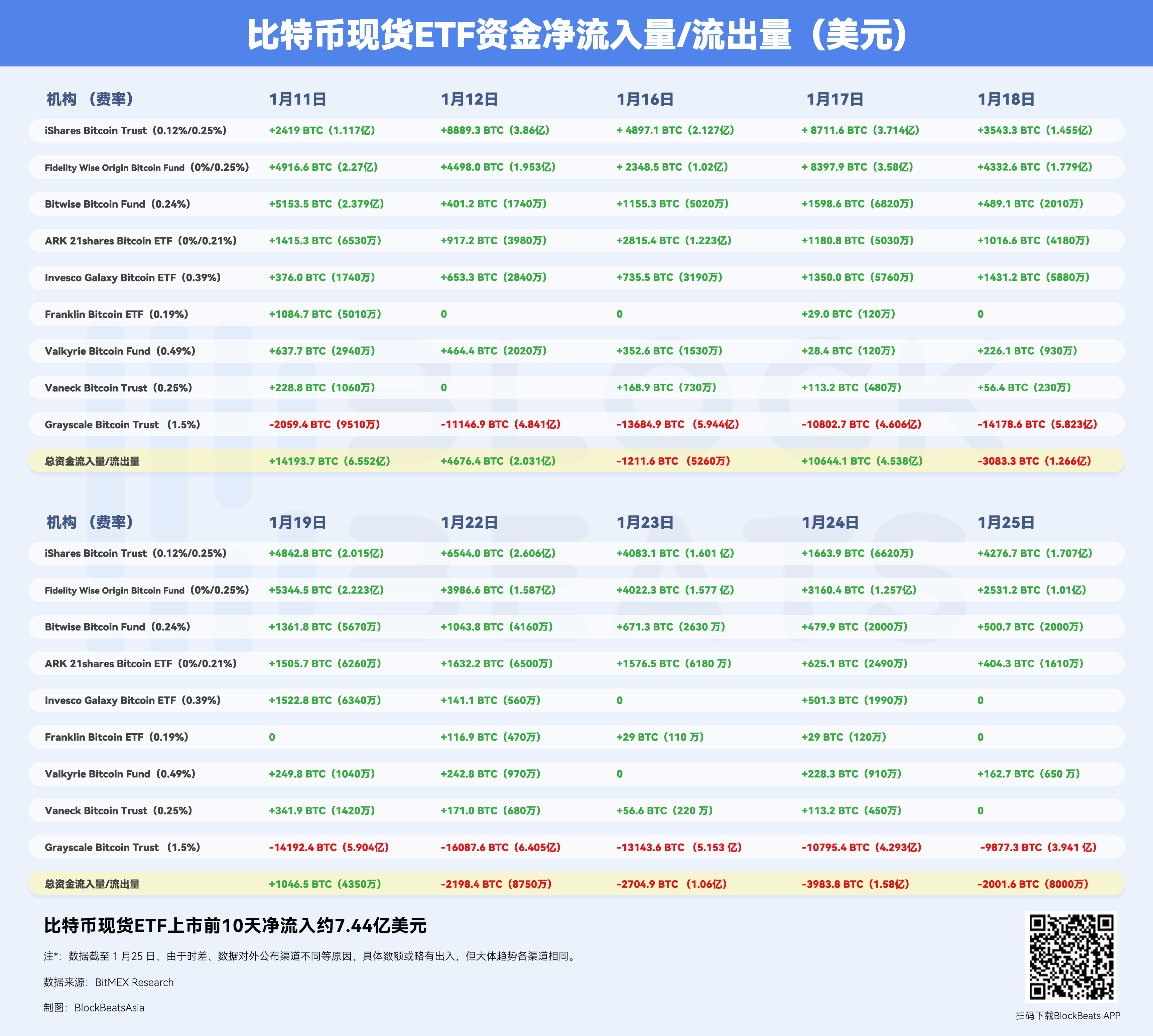Click Fidelity's 1月17日 inflow of +8397.9 BTC
This screenshot has height=1036, width=1153.
(857, 167)
